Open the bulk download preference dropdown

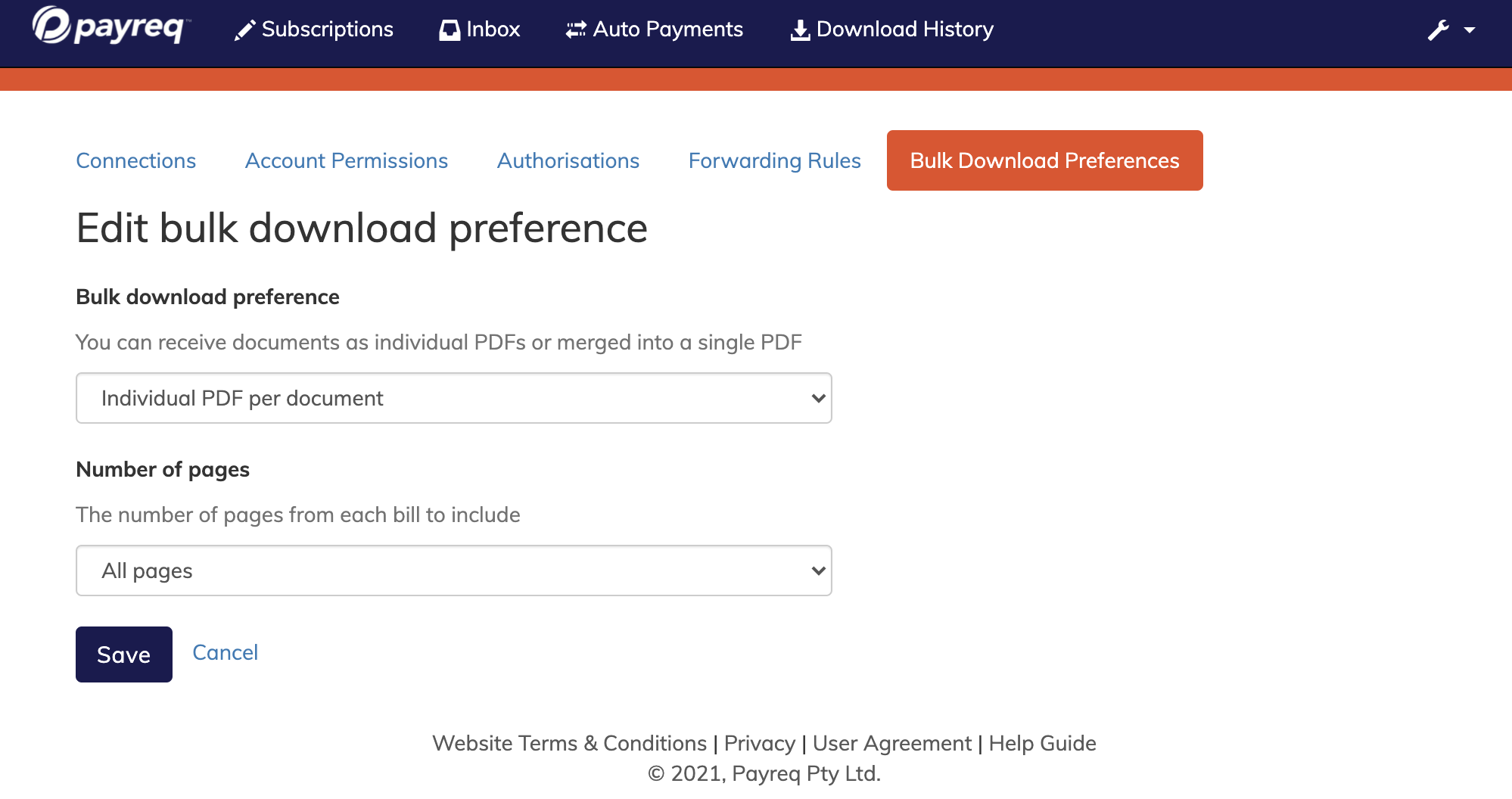click(453, 397)
